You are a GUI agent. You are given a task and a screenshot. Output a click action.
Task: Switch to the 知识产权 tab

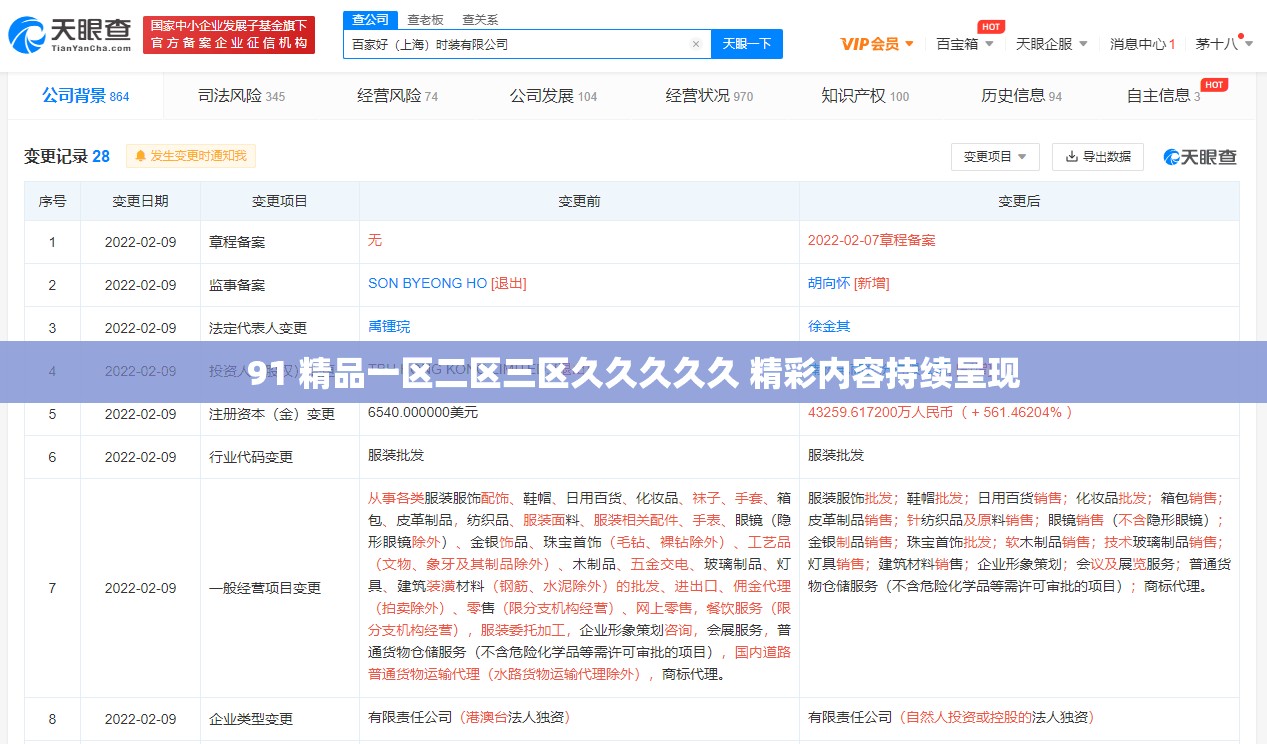(x=865, y=96)
